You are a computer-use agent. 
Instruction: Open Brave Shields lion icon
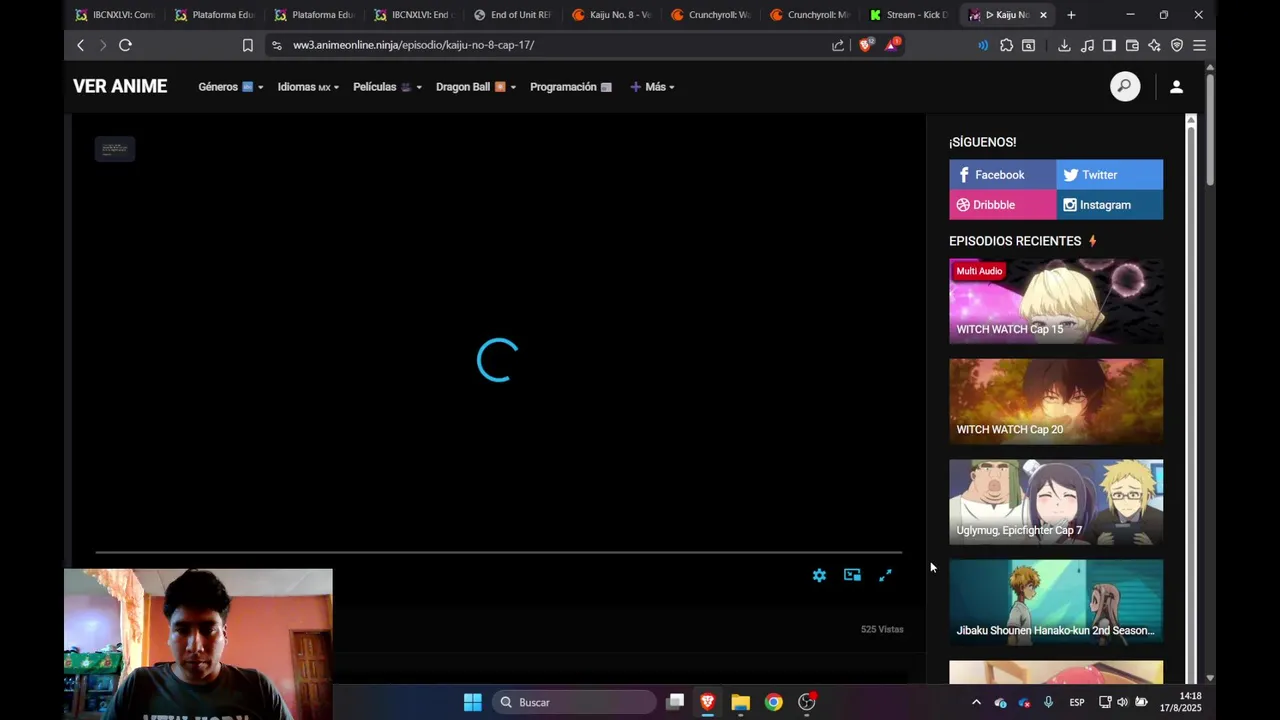click(866, 45)
